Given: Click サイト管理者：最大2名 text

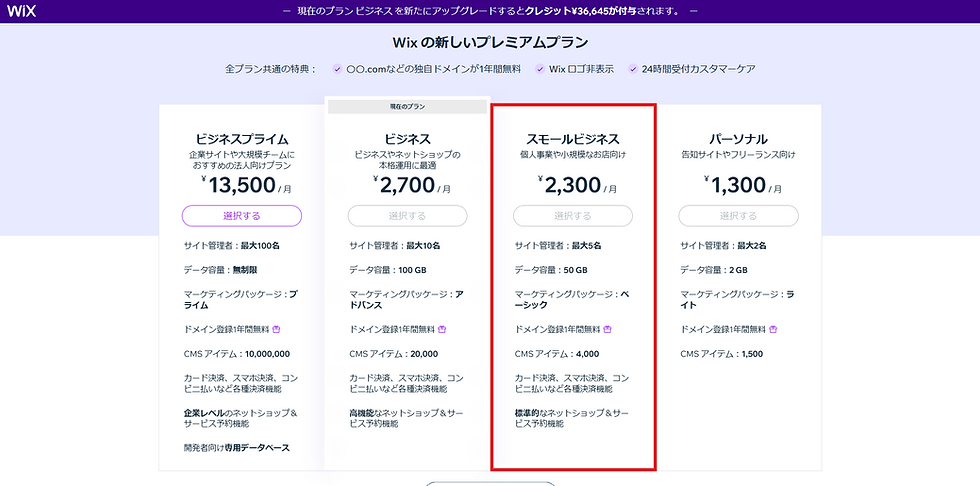Looking at the screenshot, I should [724, 245].
